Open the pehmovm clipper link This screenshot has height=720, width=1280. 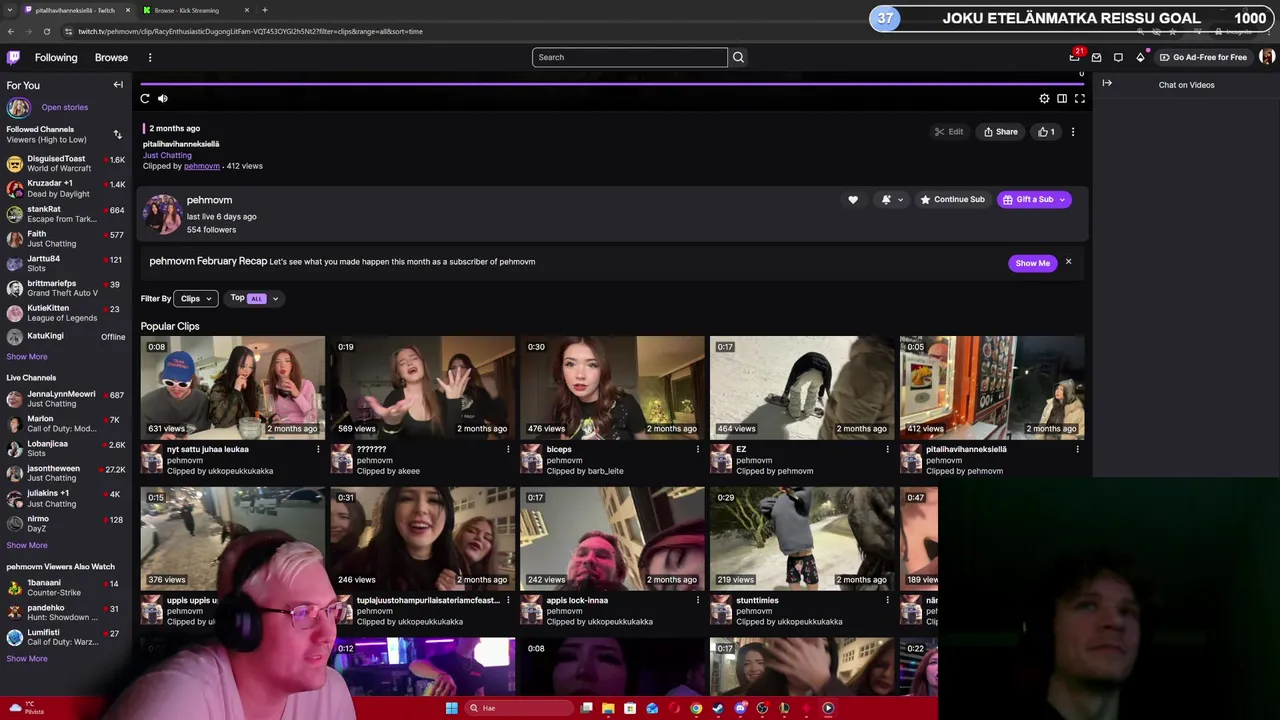[201, 166]
